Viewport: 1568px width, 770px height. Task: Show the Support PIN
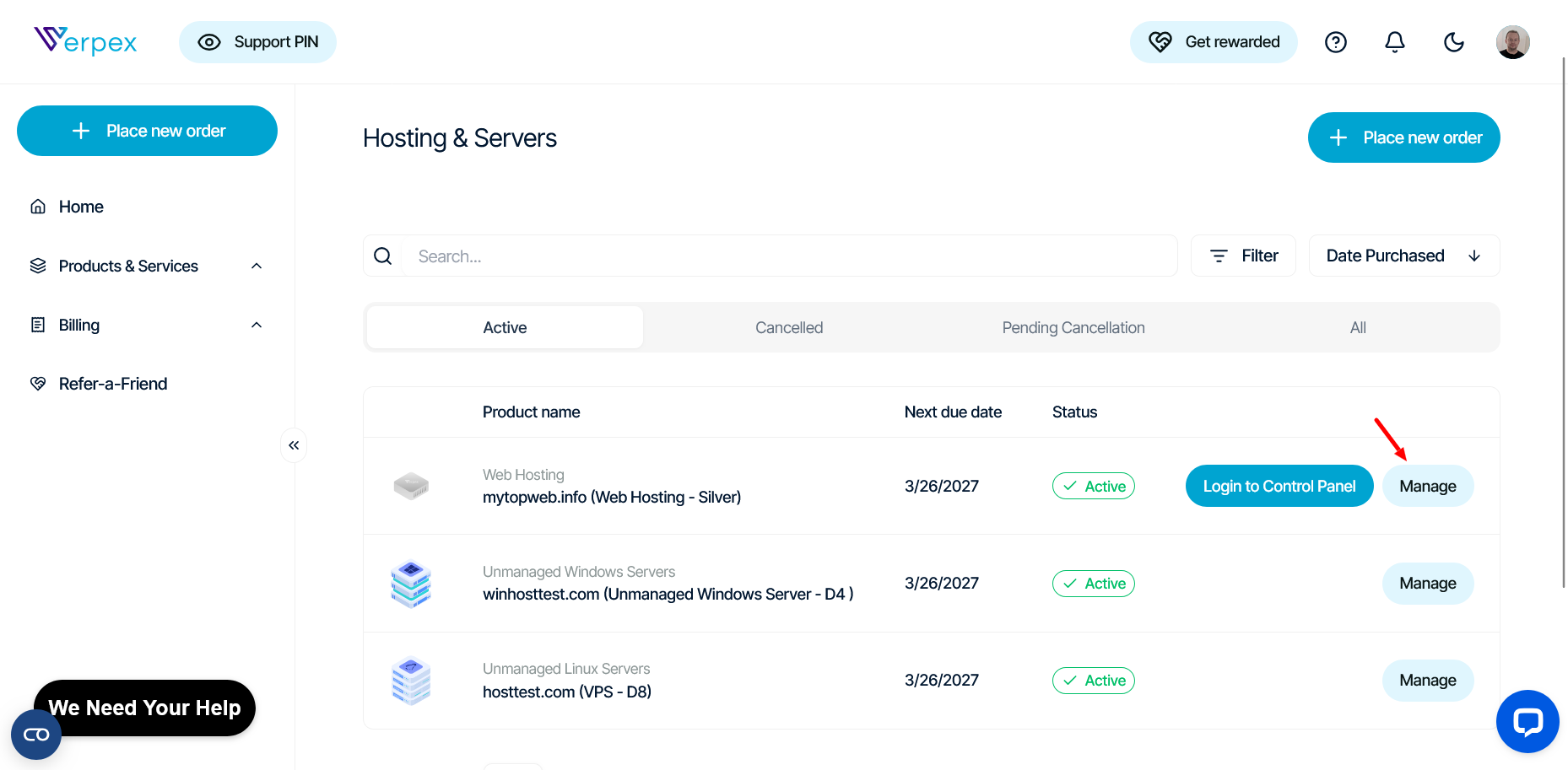coord(257,42)
